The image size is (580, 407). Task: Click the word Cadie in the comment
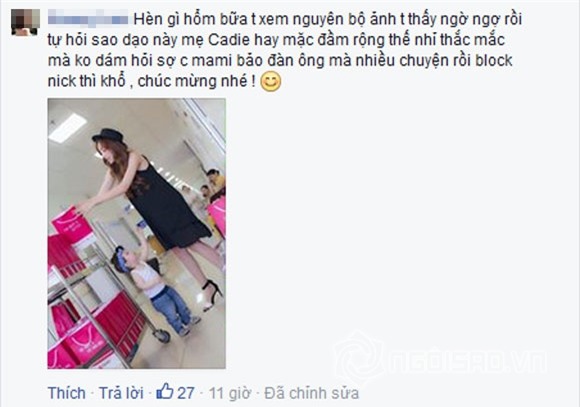[x=229, y=40]
